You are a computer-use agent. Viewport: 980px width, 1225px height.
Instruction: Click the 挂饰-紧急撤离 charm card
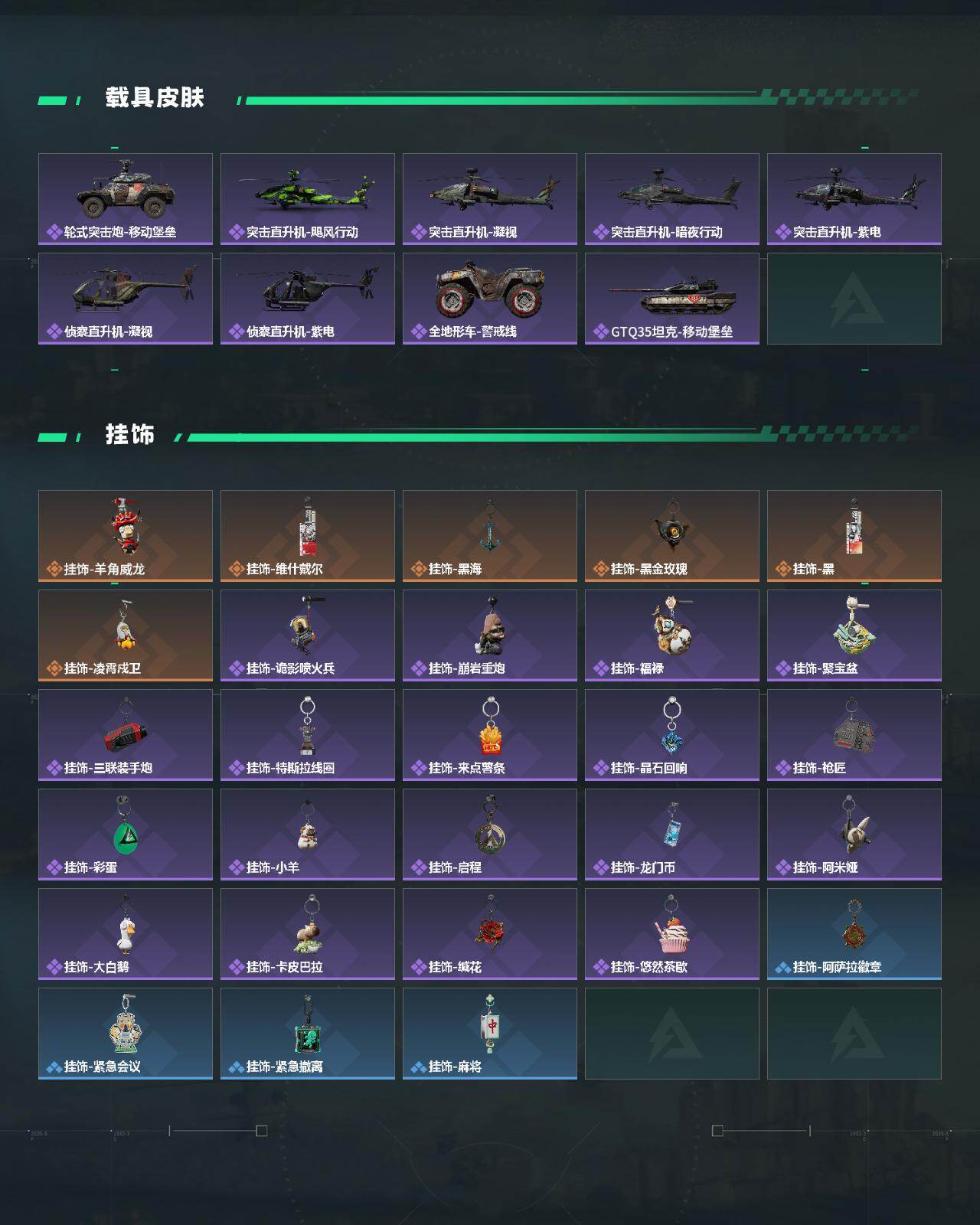click(x=308, y=1034)
